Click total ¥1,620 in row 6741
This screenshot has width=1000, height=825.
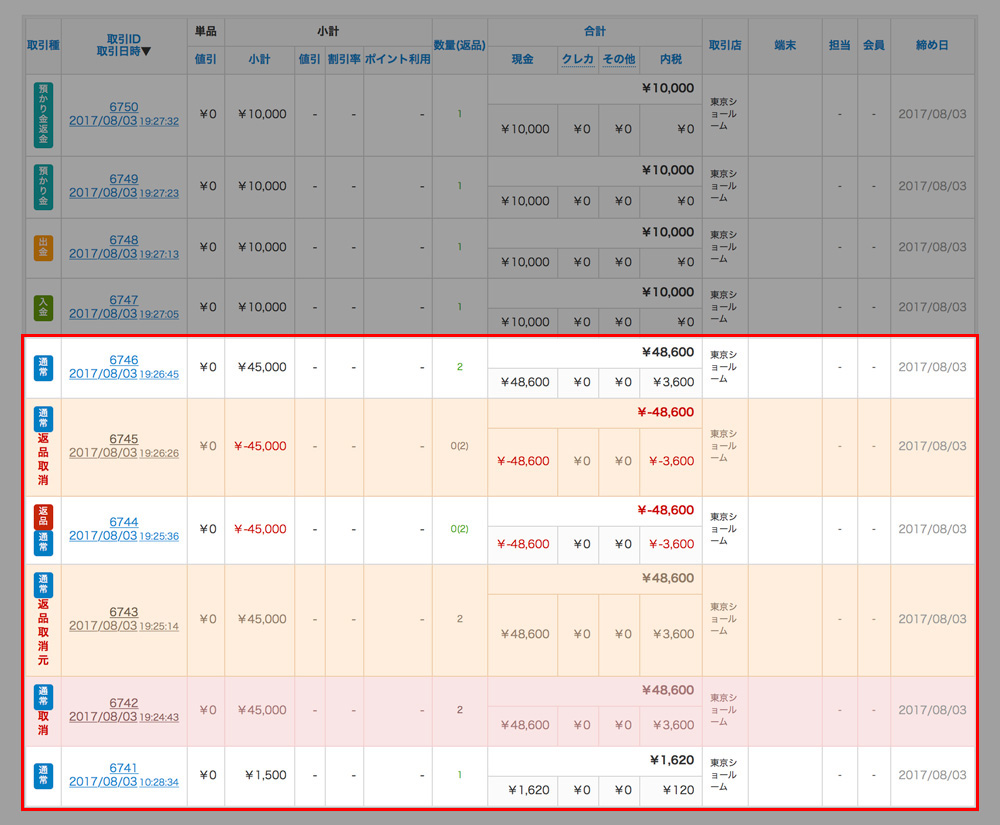[x=672, y=760]
